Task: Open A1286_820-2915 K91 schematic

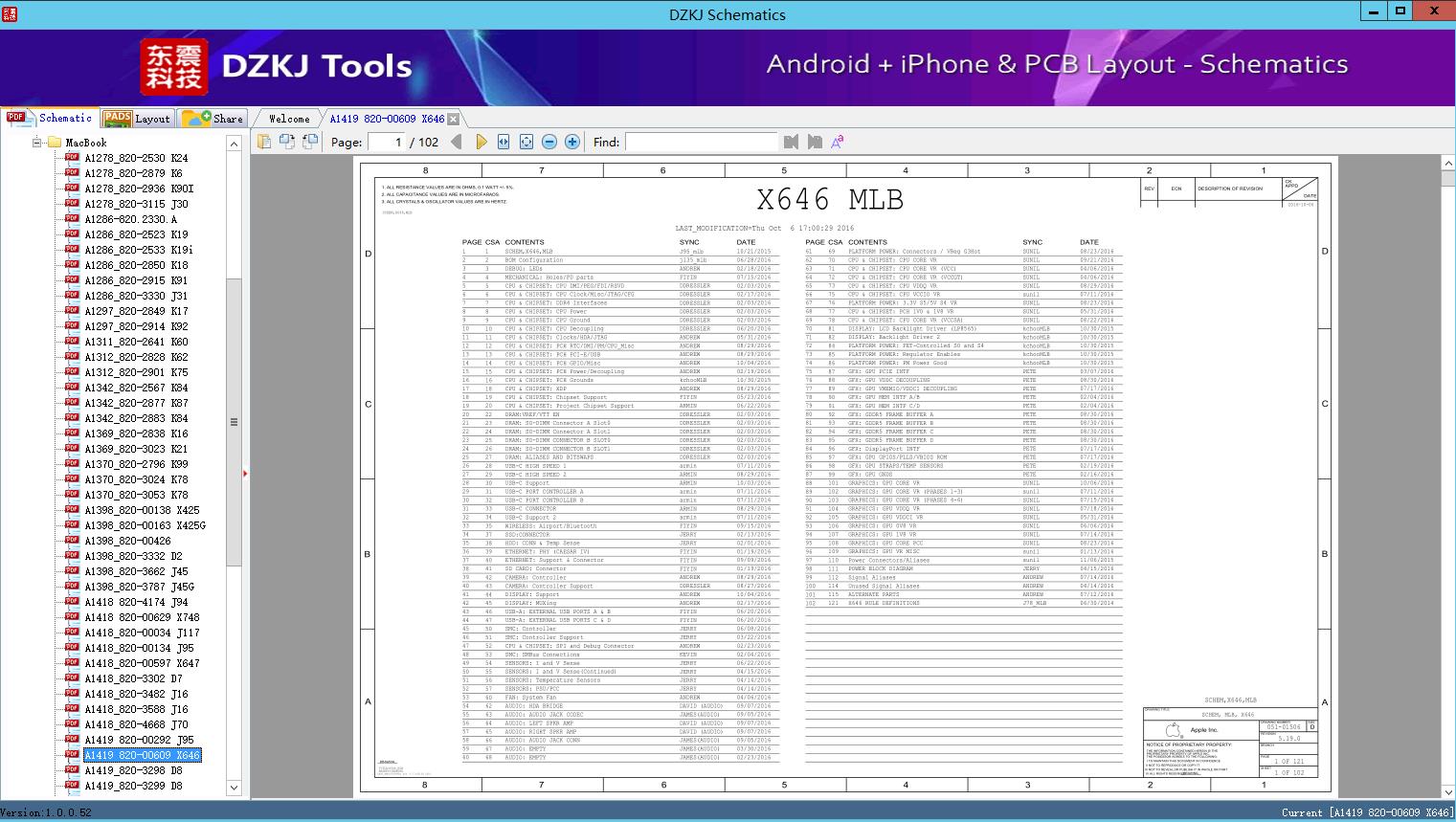Action: pyautogui.click(x=136, y=280)
